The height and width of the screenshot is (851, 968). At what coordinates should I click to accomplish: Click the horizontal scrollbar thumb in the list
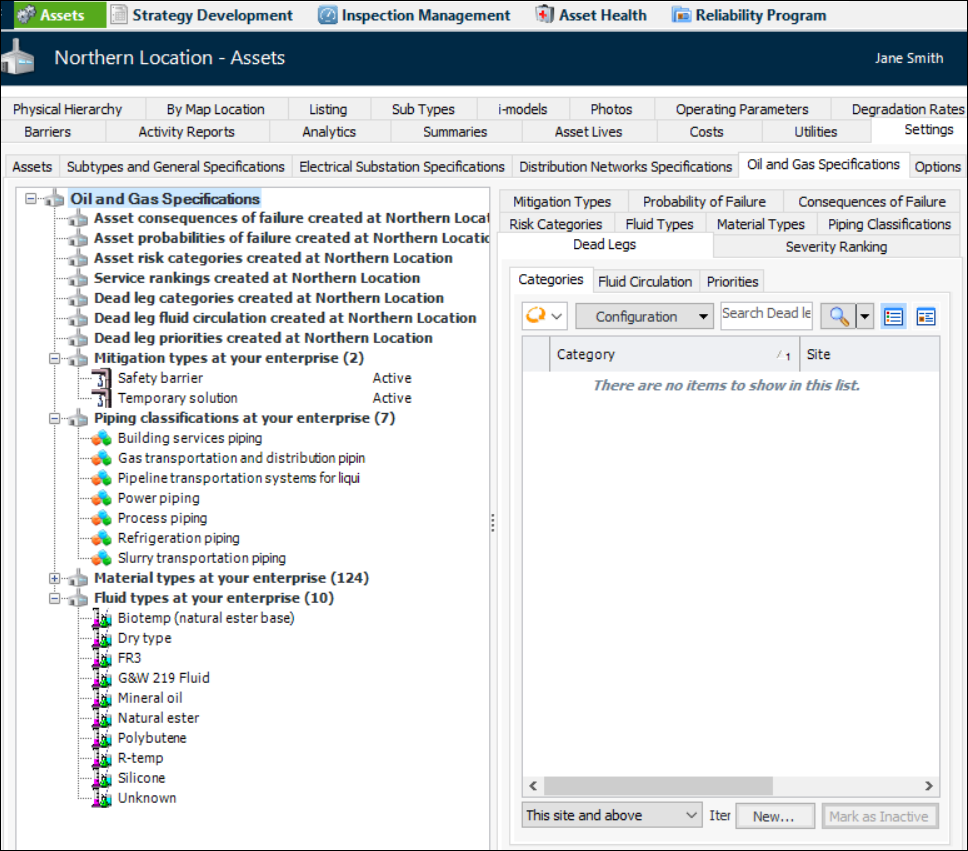click(x=658, y=786)
